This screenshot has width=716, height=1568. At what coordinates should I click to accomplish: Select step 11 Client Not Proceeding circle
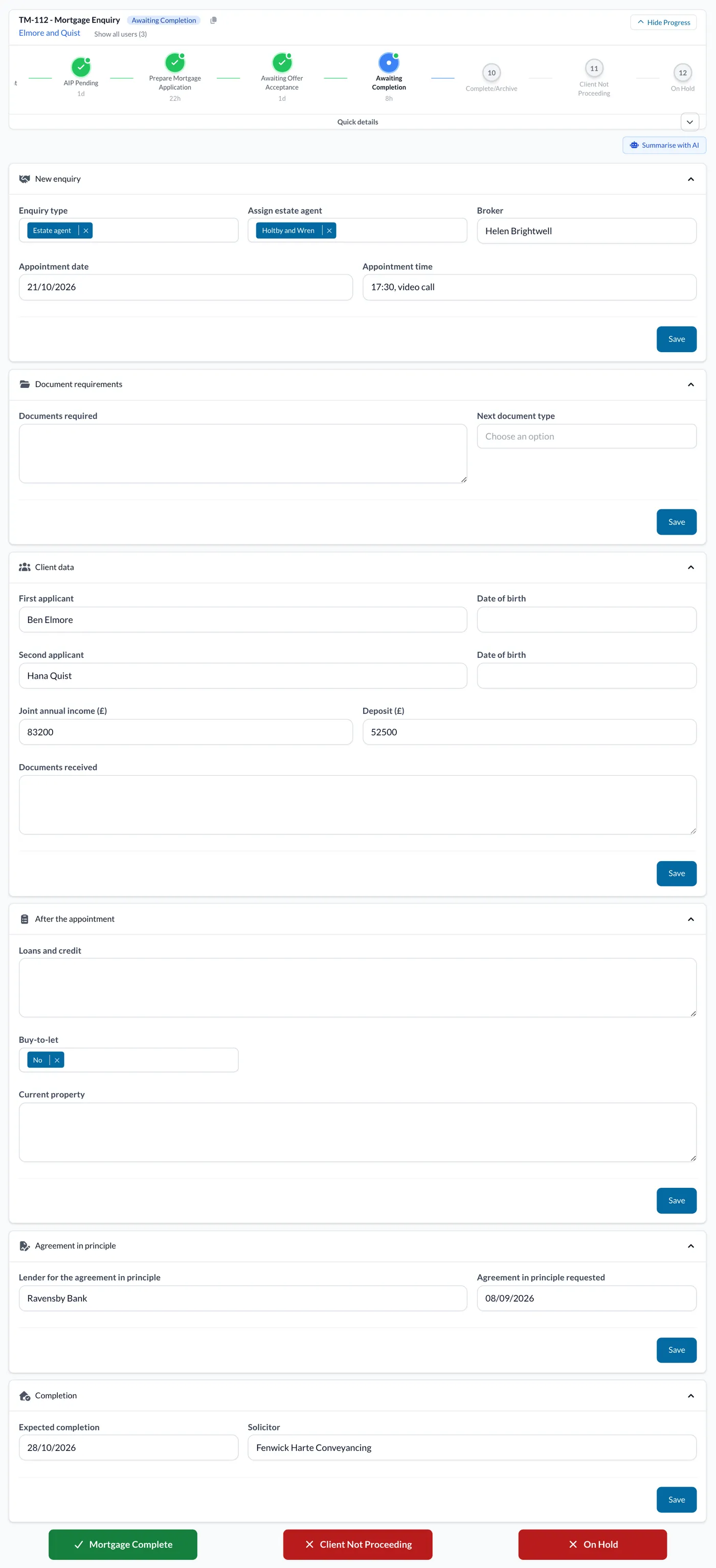click(594, 68)
